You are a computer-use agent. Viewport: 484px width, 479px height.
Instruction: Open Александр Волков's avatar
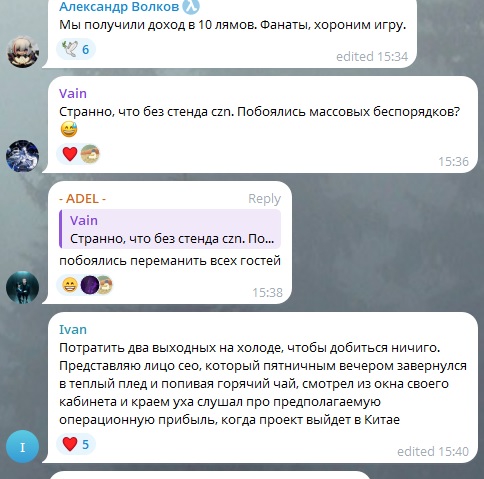pos(23,52)
